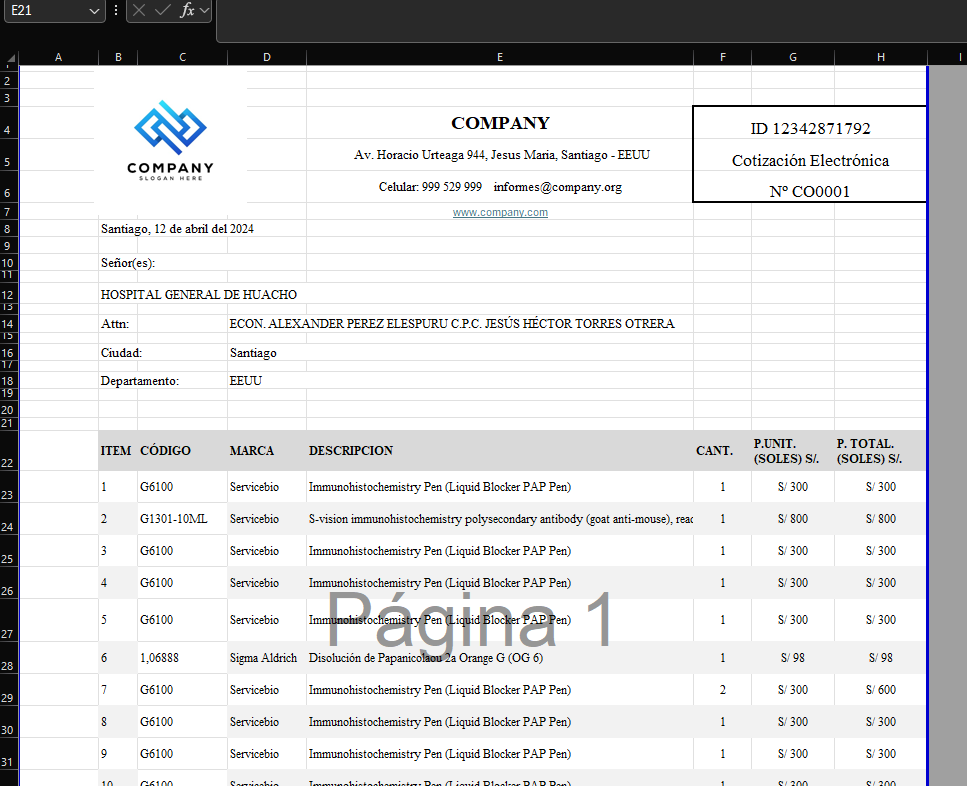
Task: Click the Departamento: label cell
Action: click(x=140, y=381)
